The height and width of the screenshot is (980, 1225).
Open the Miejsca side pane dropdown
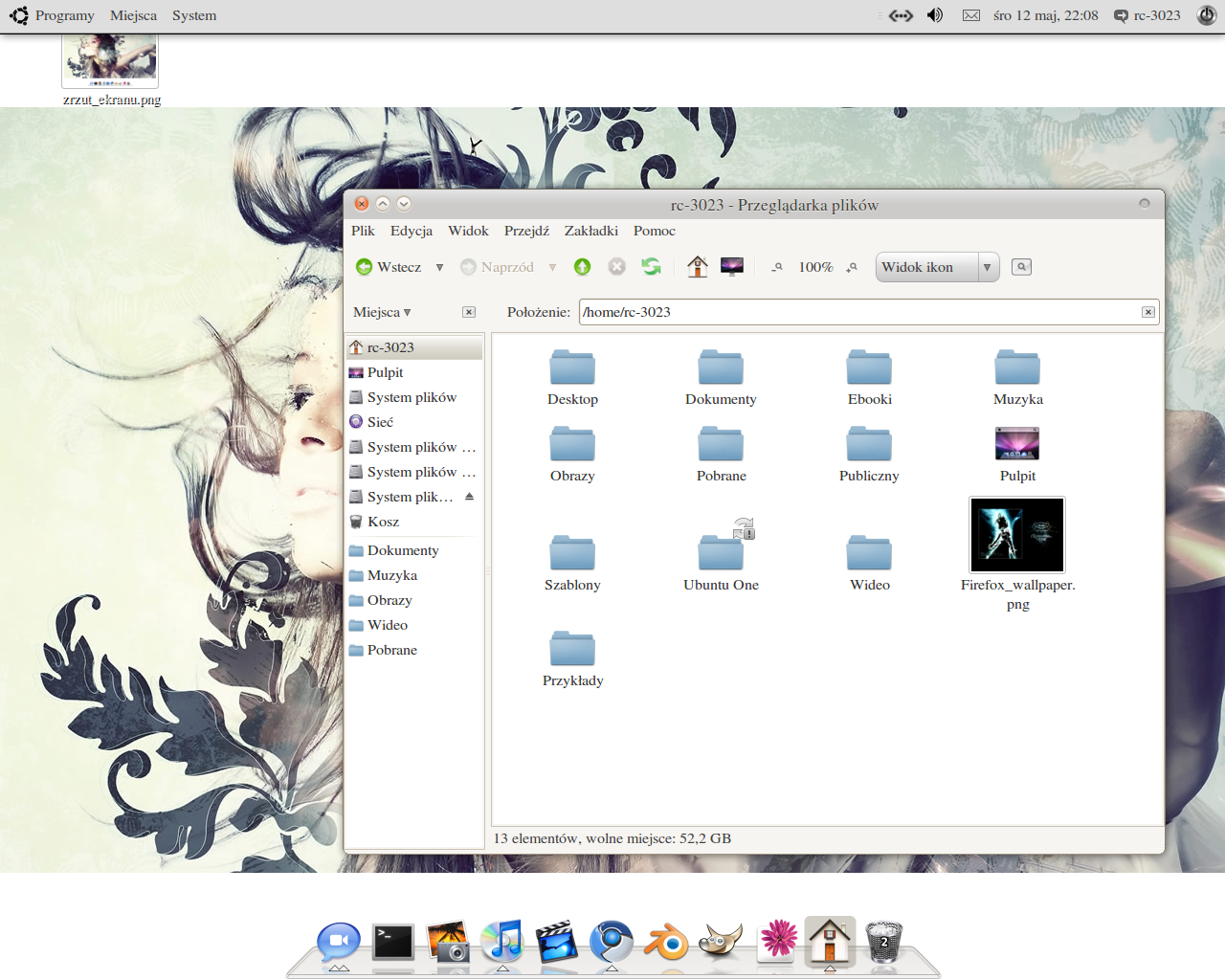382,312
